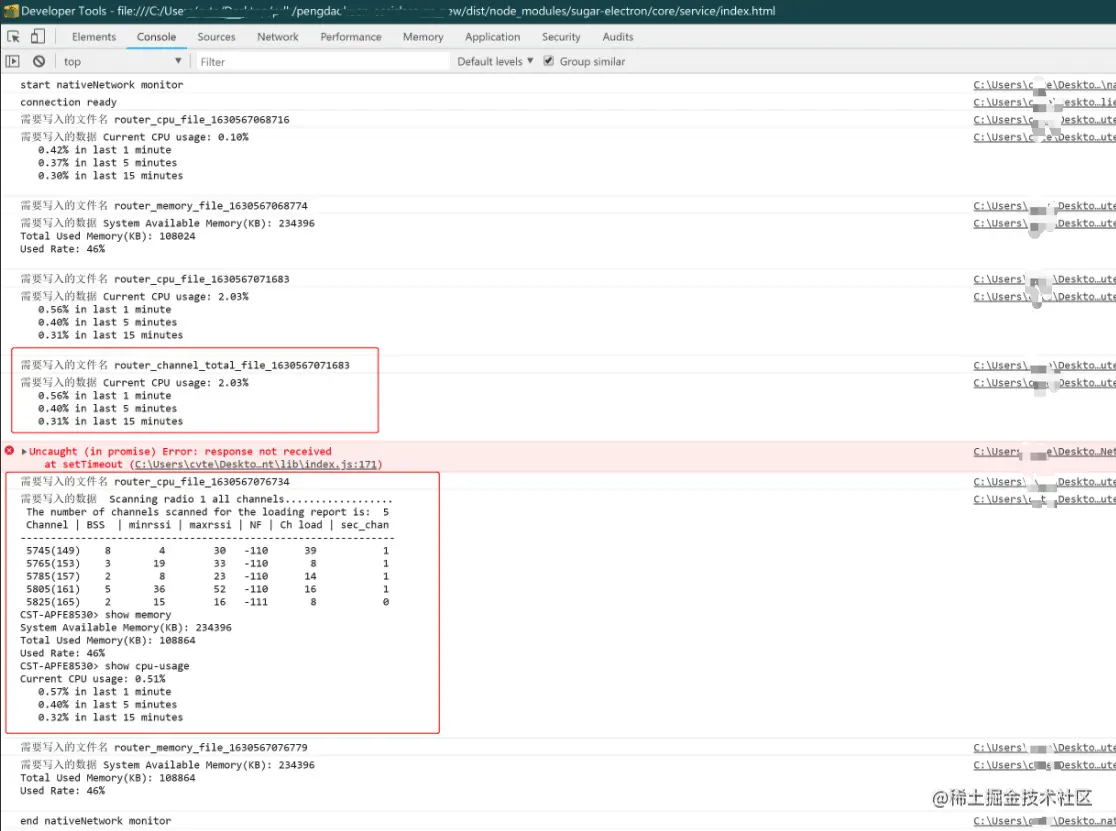
Task: Switch to the Application tab
Action: [493, 36]
